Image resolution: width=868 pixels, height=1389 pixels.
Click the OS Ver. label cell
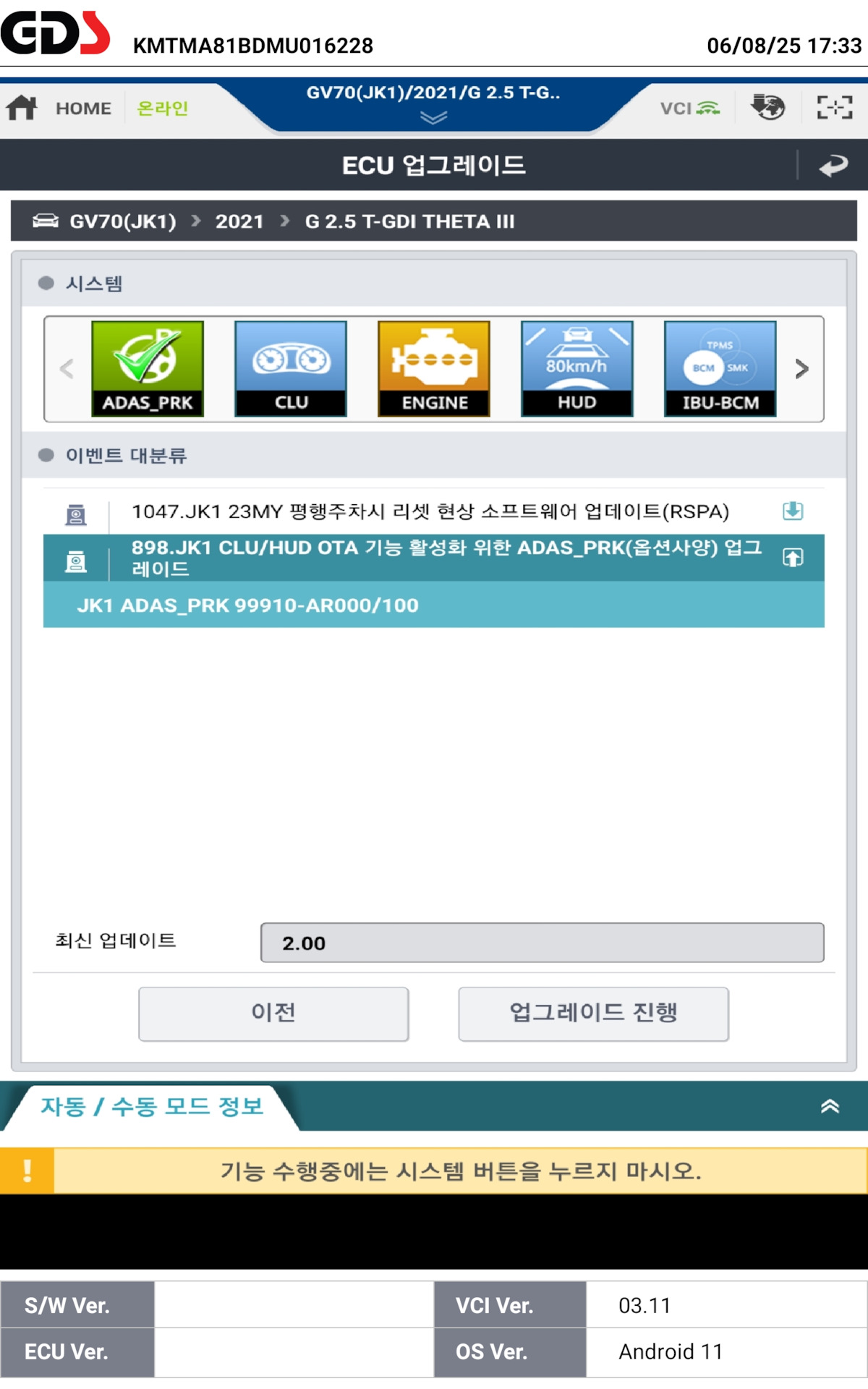point(510,1351)
